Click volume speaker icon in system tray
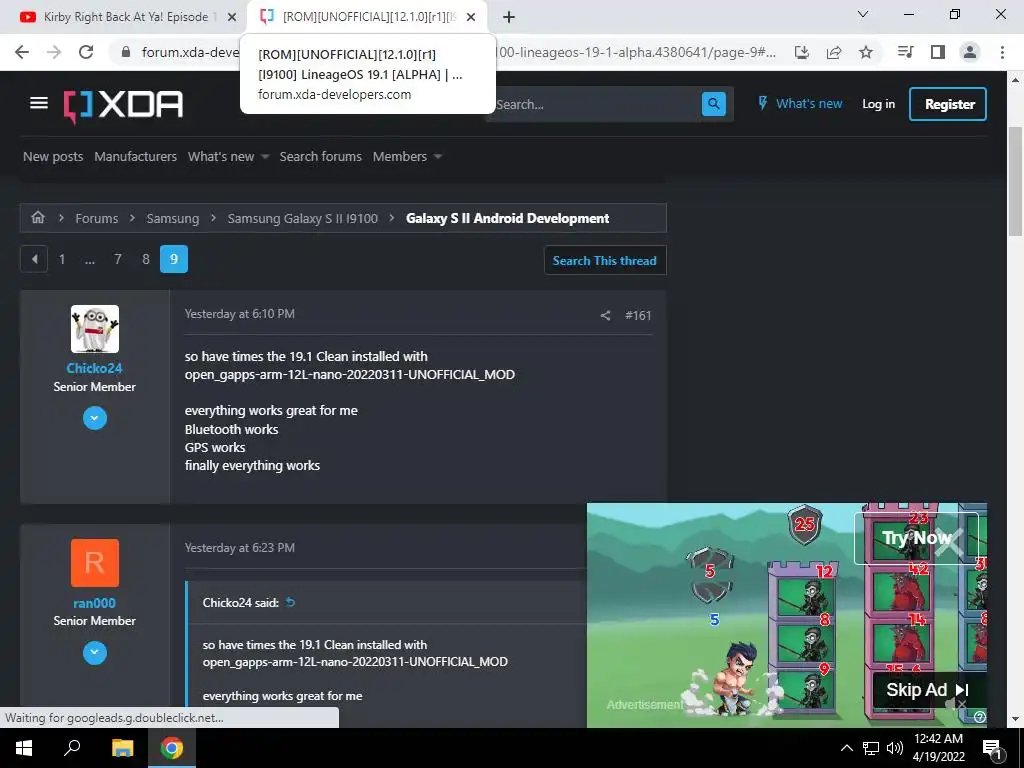This screenshot has height=768, width=1024. 895,748
